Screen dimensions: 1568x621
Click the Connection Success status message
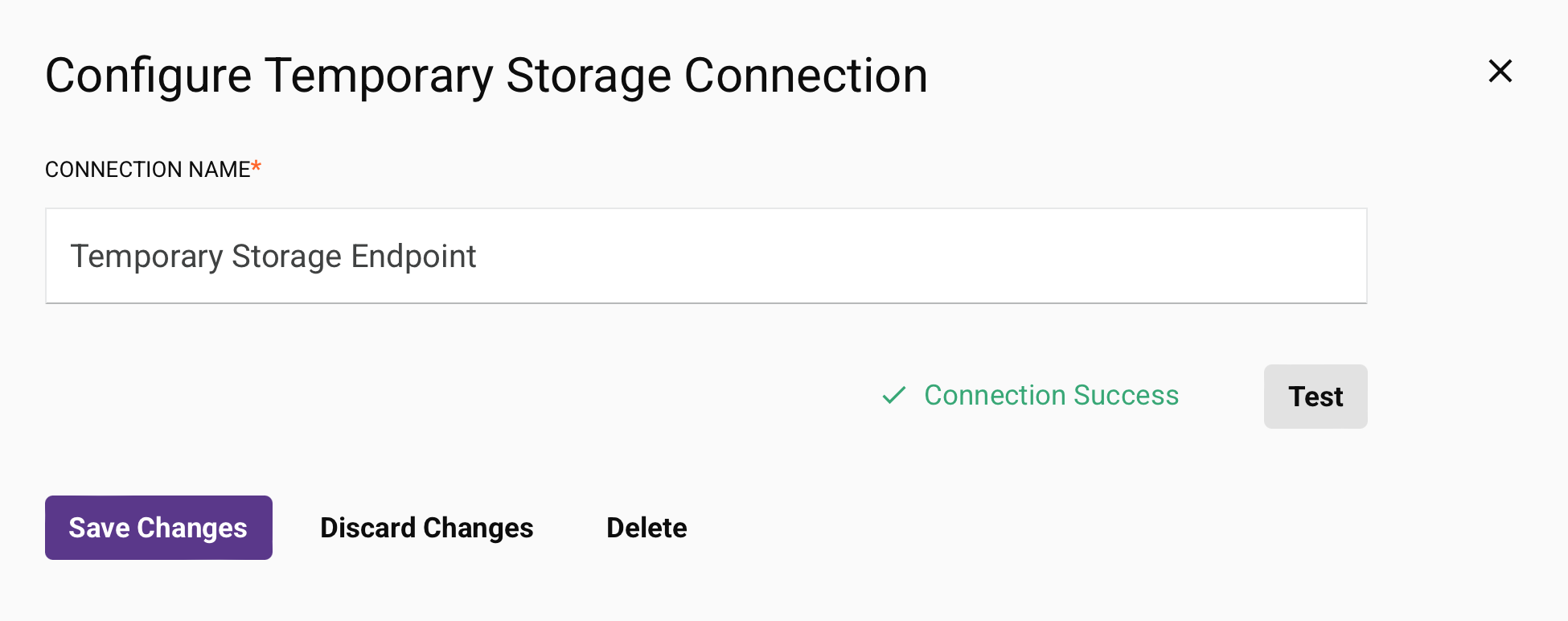pos(1051,396)
